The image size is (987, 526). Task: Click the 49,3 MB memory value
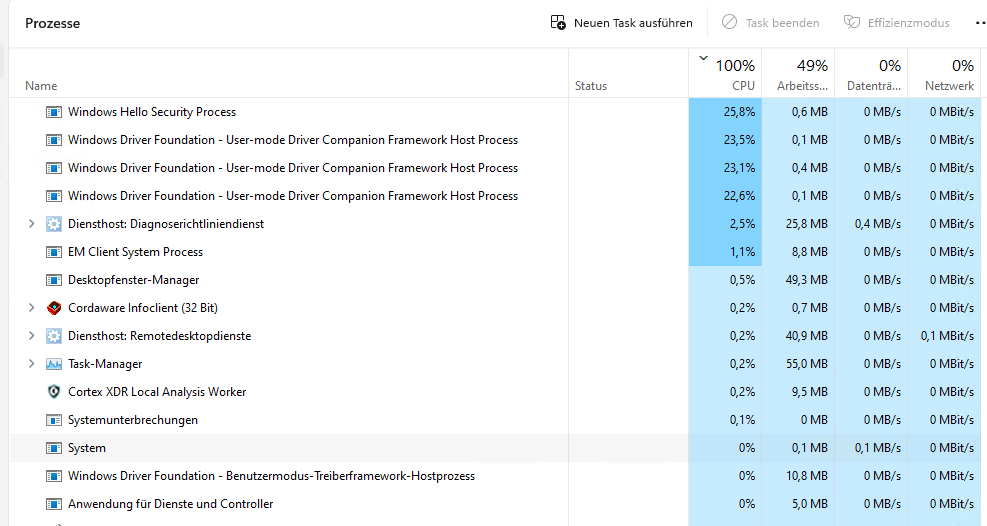click(x=806, y=280)
